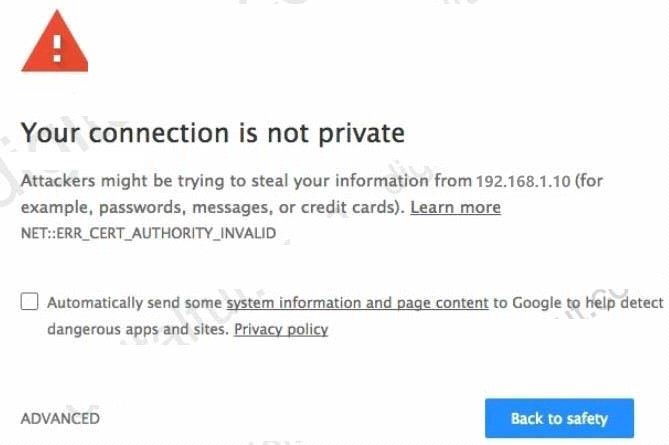Click the red warning triangle icon
This screenshot has width=669, height=445.
point(55,41)
